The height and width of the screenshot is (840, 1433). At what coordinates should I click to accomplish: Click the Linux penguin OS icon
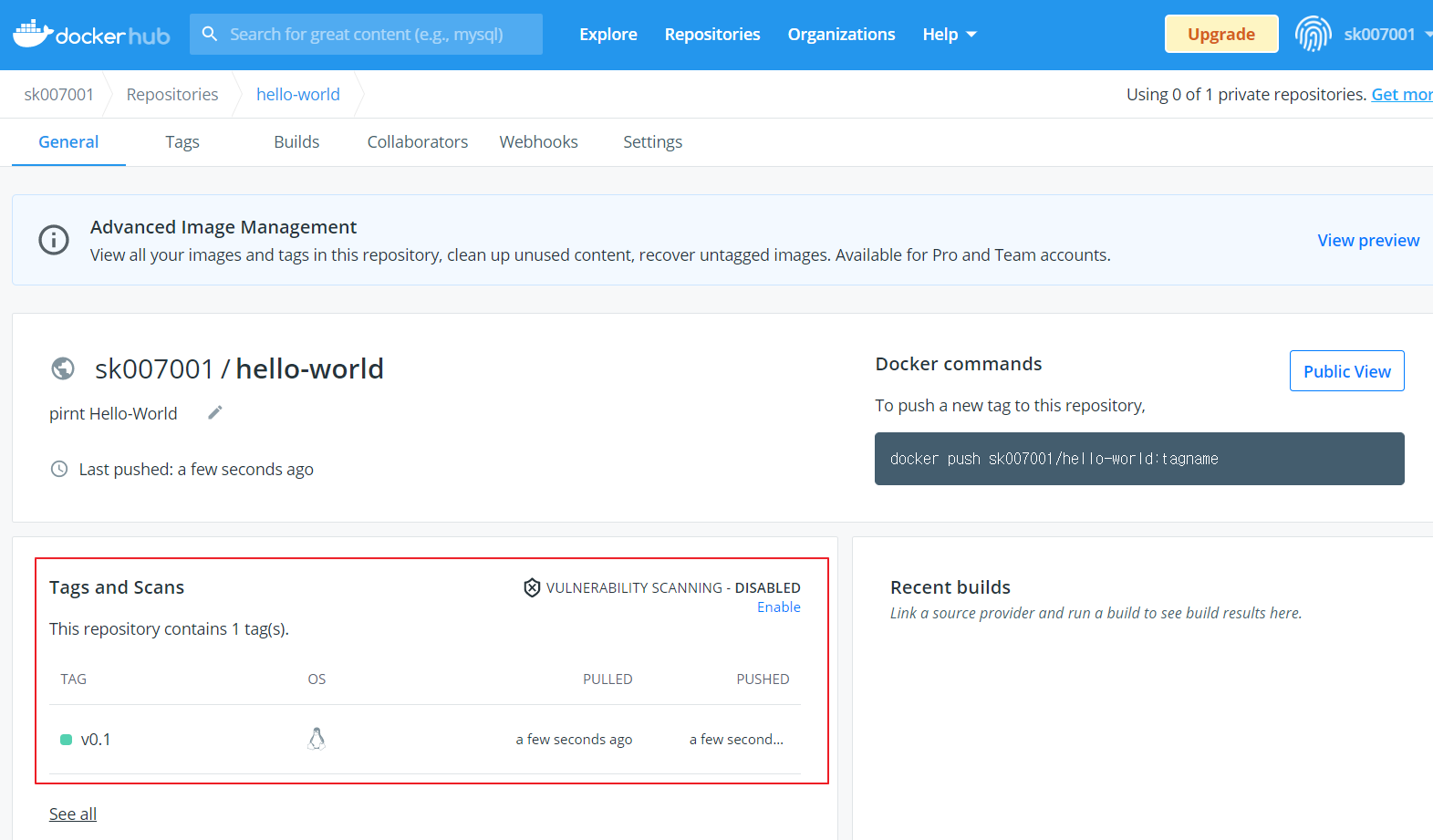click(317, 739)
